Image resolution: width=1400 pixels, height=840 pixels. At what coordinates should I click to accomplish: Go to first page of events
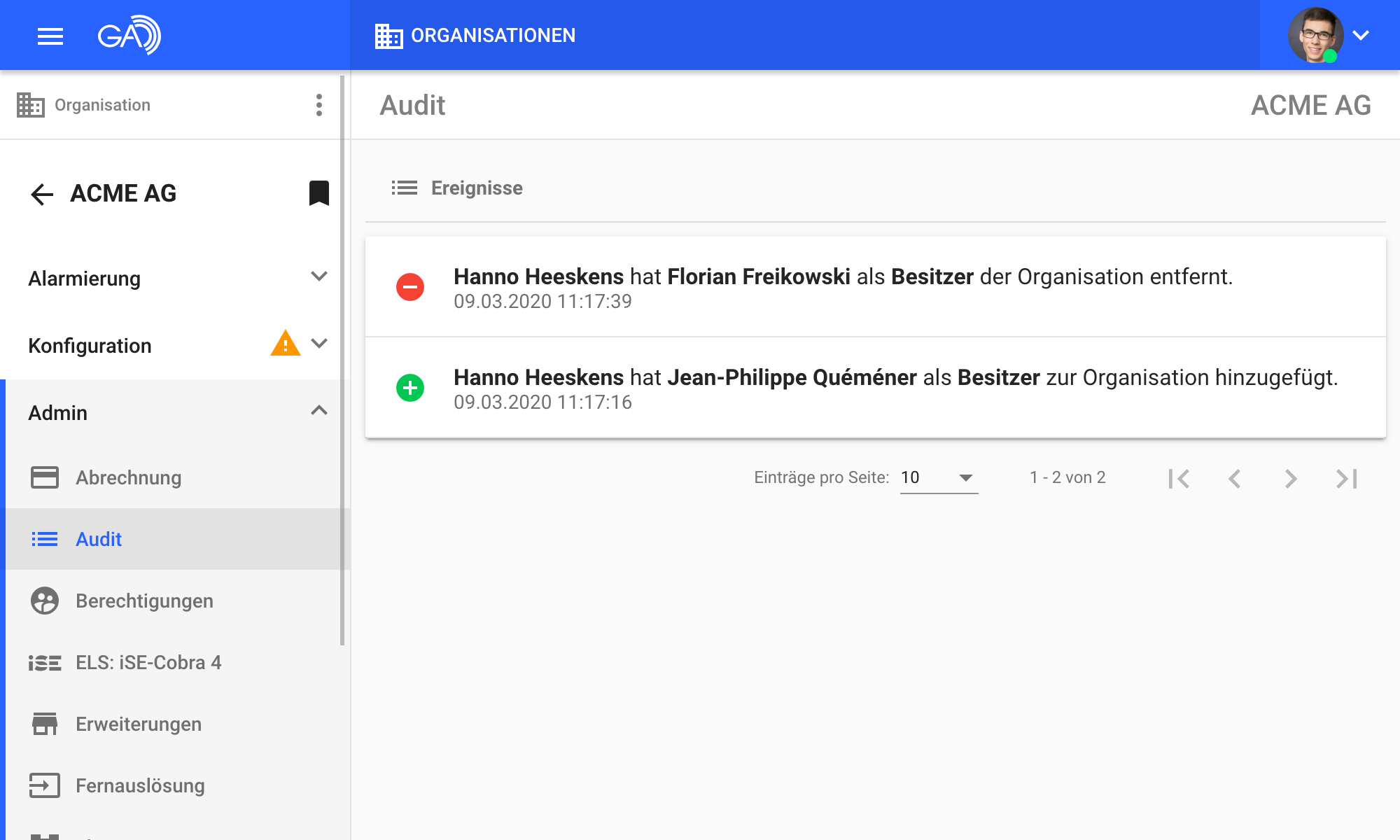coord(1179,479)
